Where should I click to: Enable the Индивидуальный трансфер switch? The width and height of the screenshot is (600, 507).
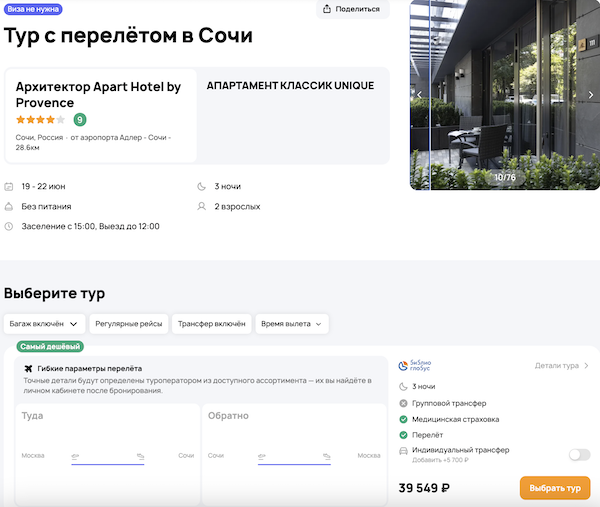(x=579, y=454)
